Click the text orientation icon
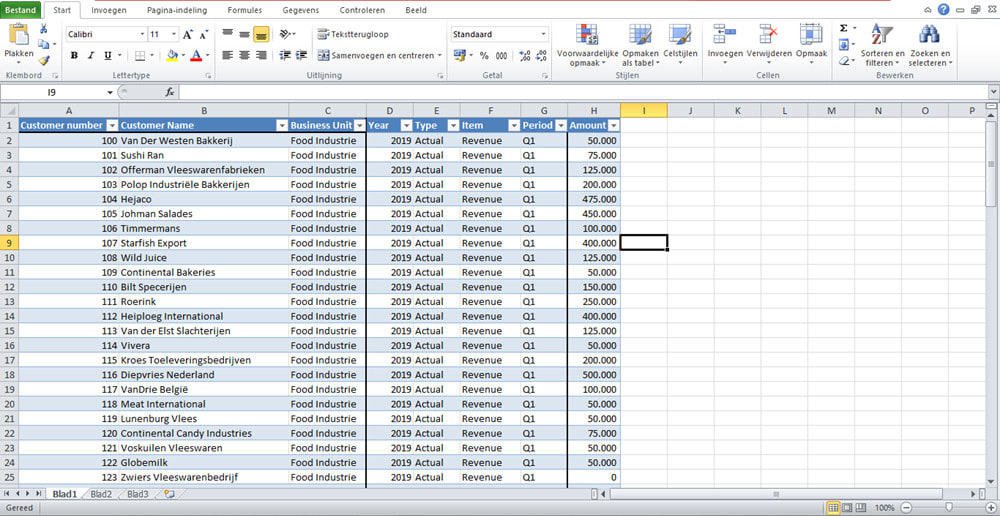This screenshot has height=516, width=1000. [x=286, y=34]
